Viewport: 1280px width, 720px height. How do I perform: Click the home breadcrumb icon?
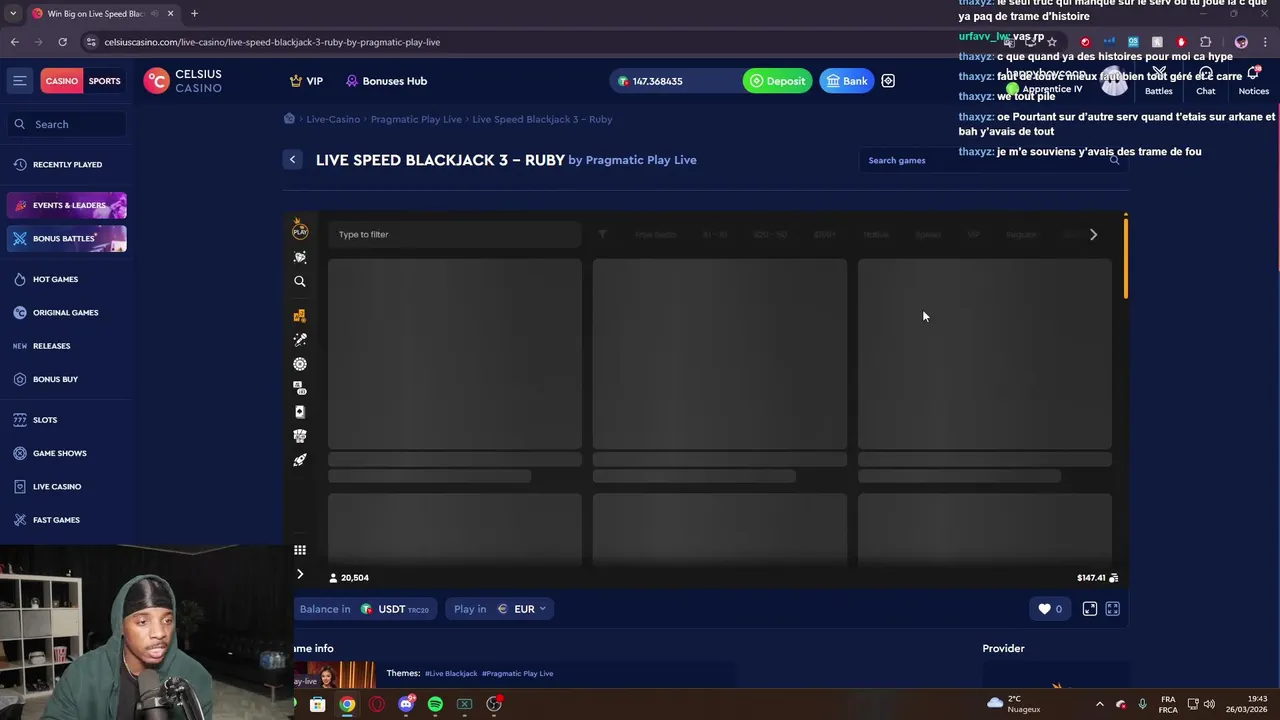[289, 119]
